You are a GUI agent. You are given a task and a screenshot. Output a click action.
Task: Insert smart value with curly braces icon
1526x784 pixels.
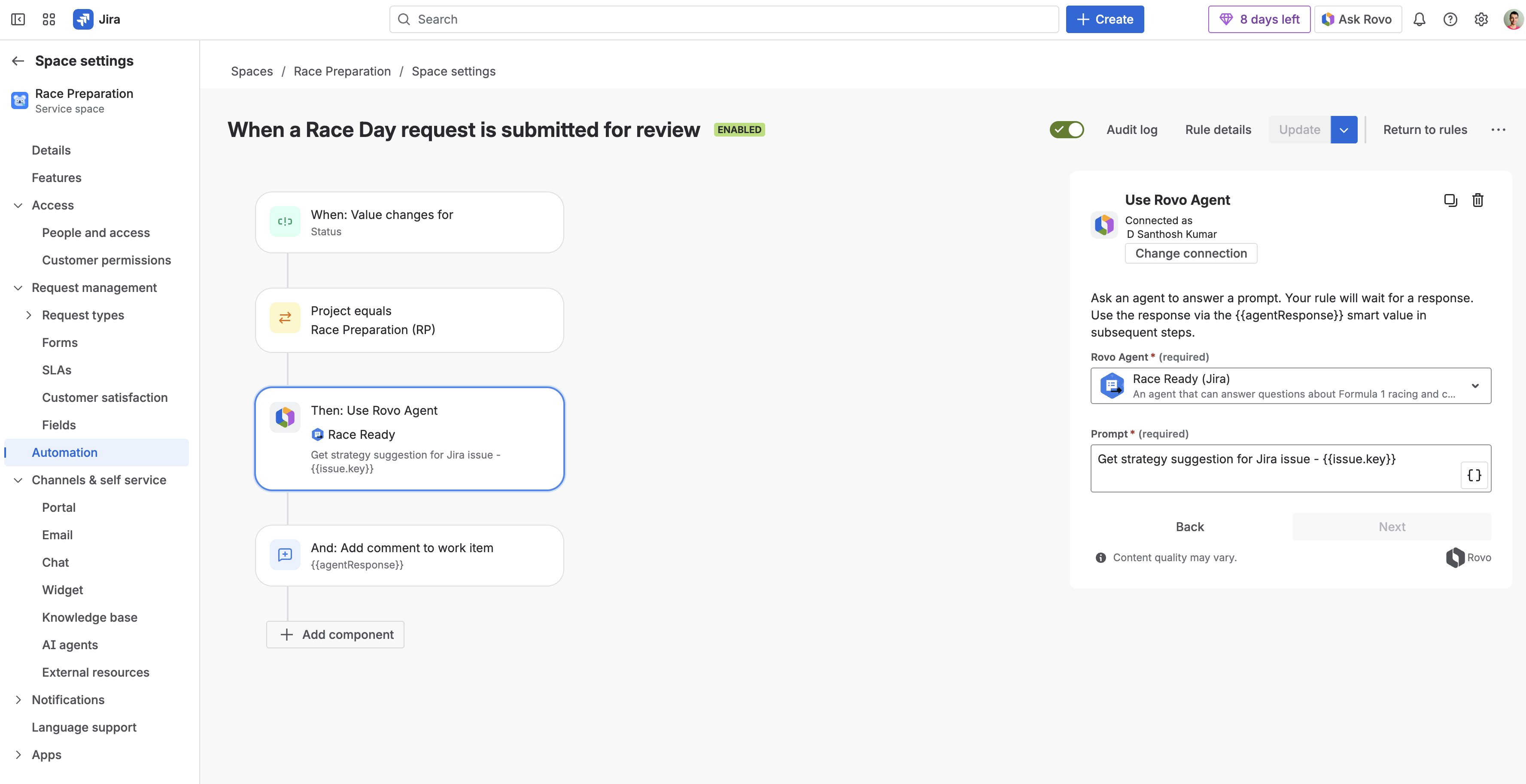[1474, 475]
